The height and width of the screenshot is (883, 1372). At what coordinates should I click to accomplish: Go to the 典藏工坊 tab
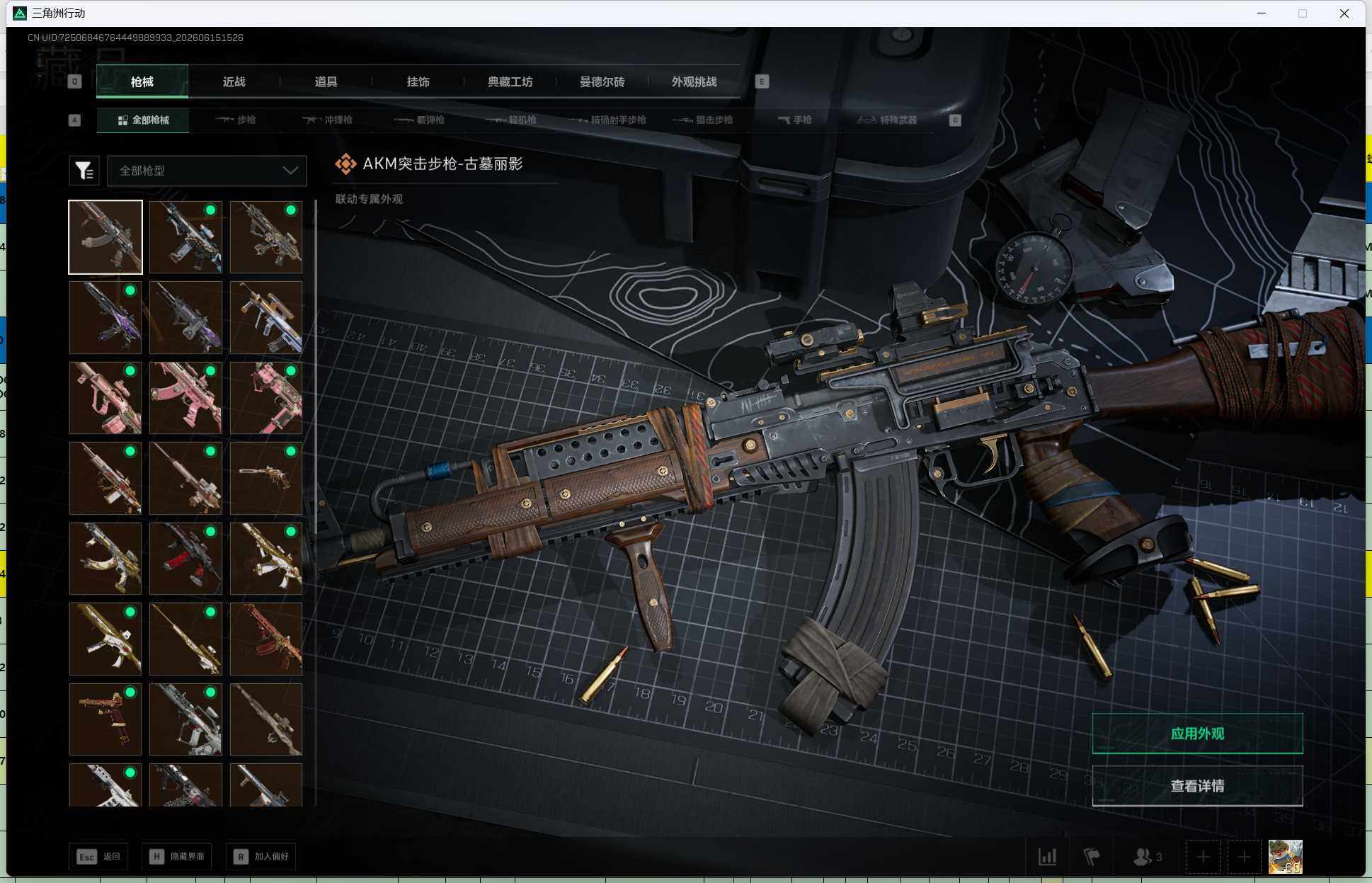pyautogui.click(x=510, y=81)
